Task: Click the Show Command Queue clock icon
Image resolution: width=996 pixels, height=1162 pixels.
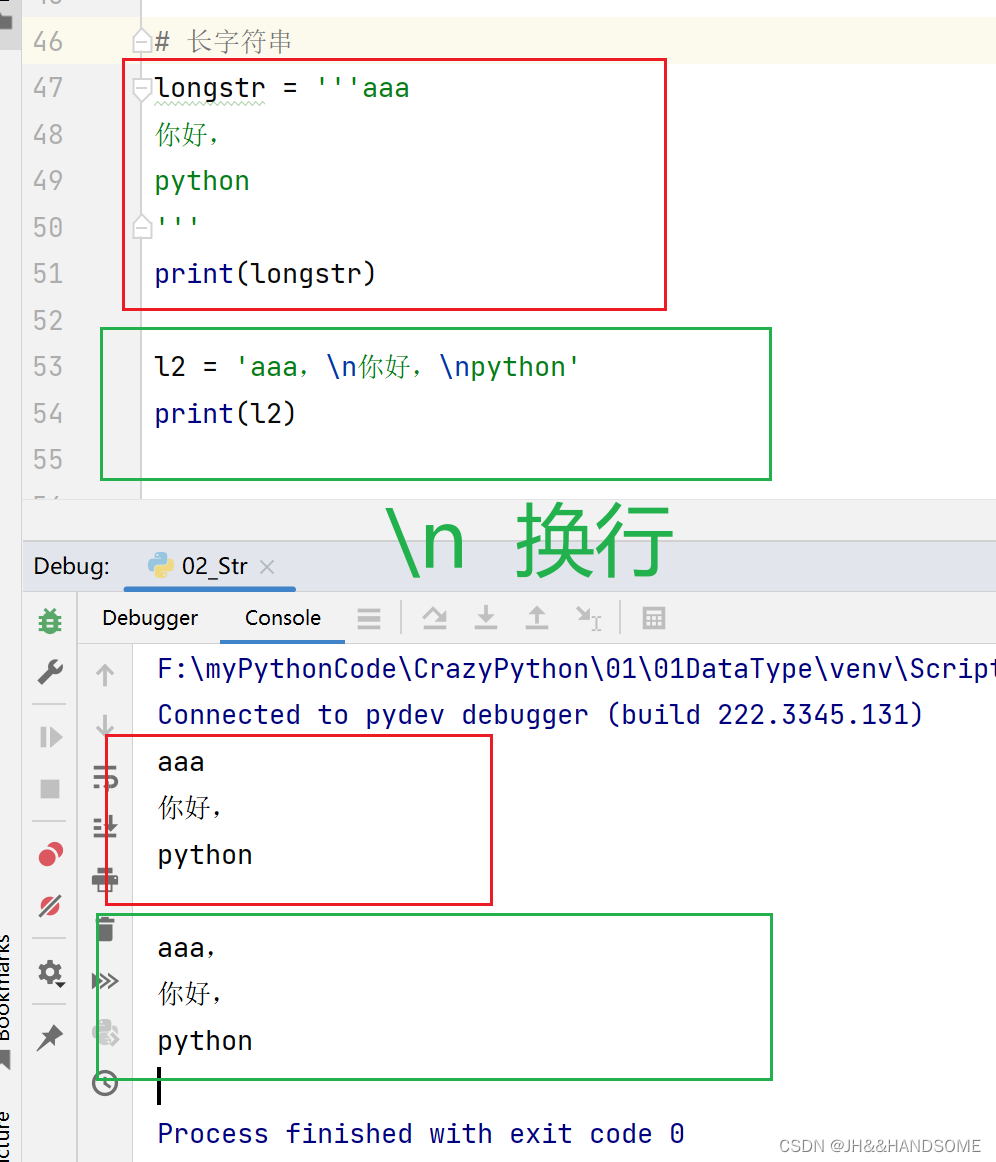Action: [105, 1083]
